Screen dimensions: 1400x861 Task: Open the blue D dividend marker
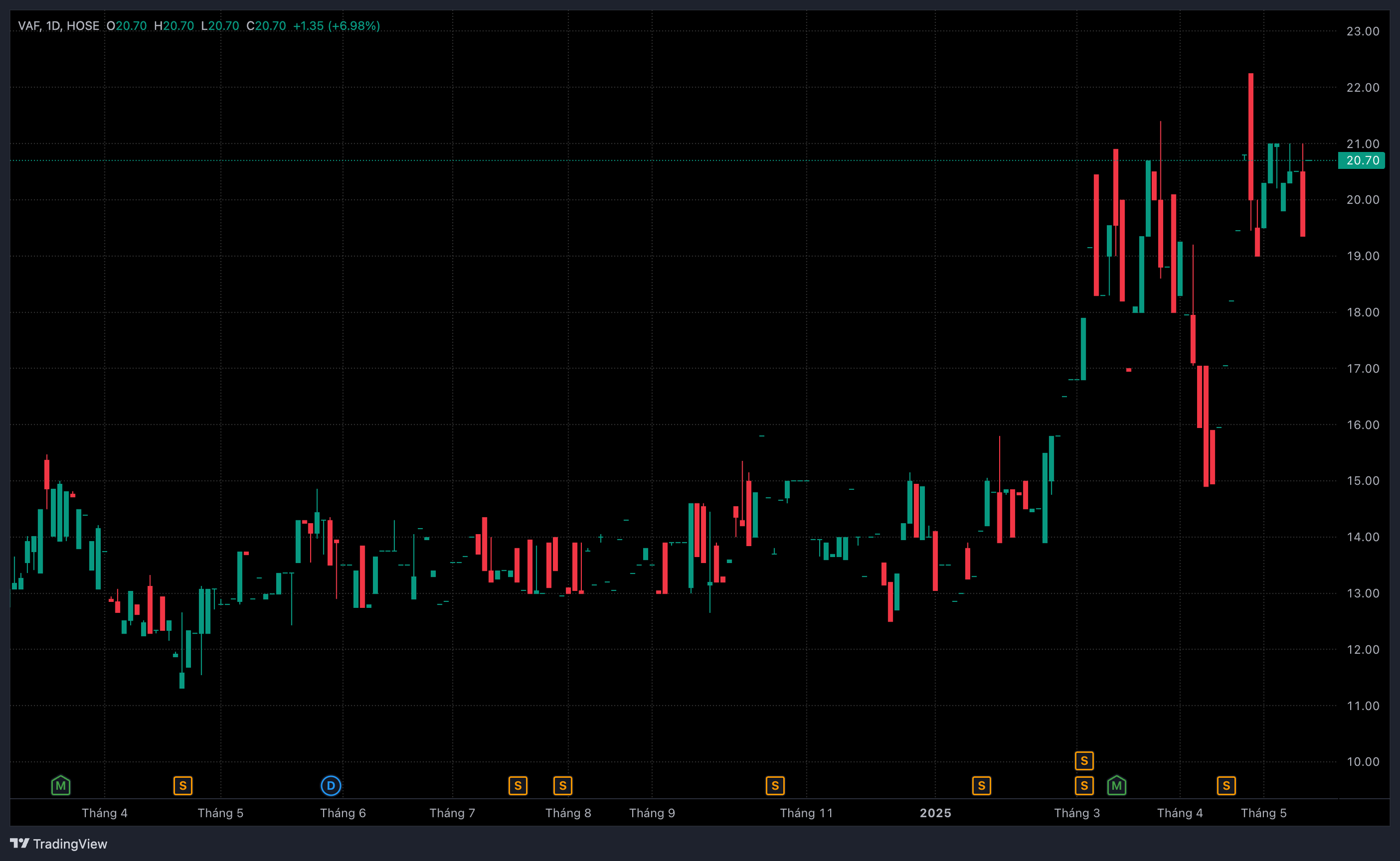pos(331,786)
